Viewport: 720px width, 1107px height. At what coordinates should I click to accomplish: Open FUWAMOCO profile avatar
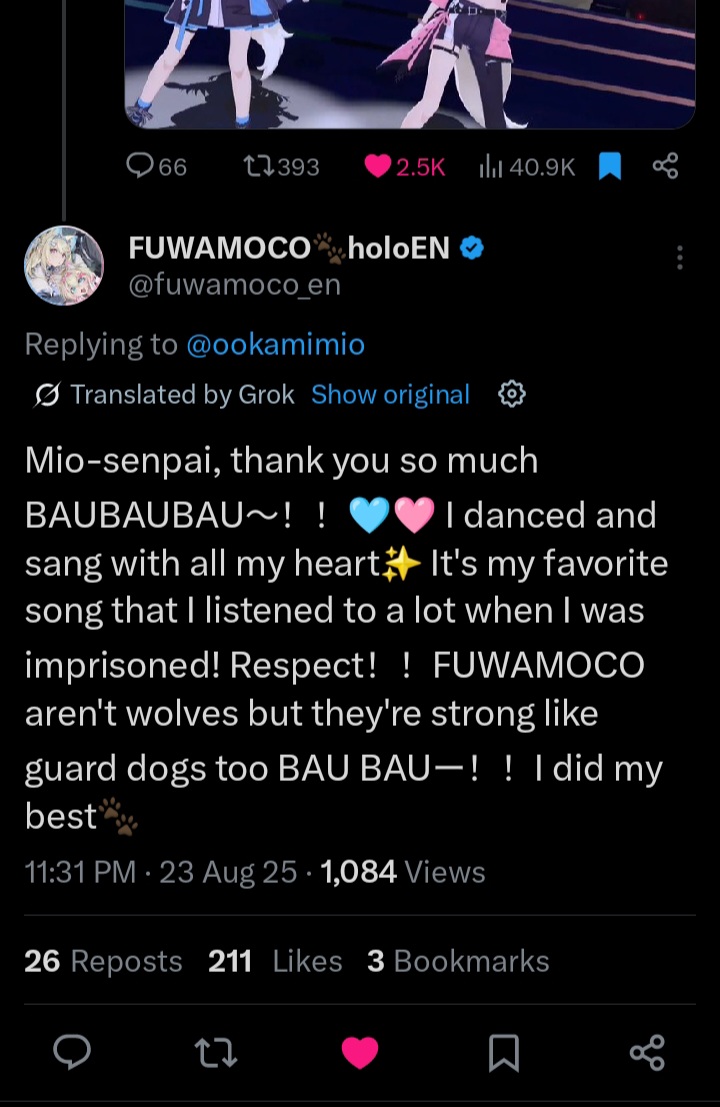click(64, 265)
